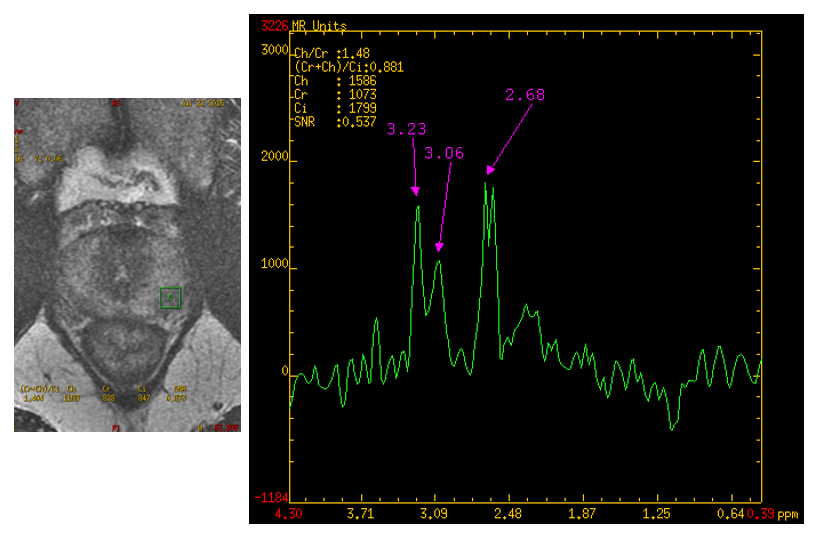Click the 3.23 peak annotation label
The image size is (818, 540).
(x=407, y=129)
